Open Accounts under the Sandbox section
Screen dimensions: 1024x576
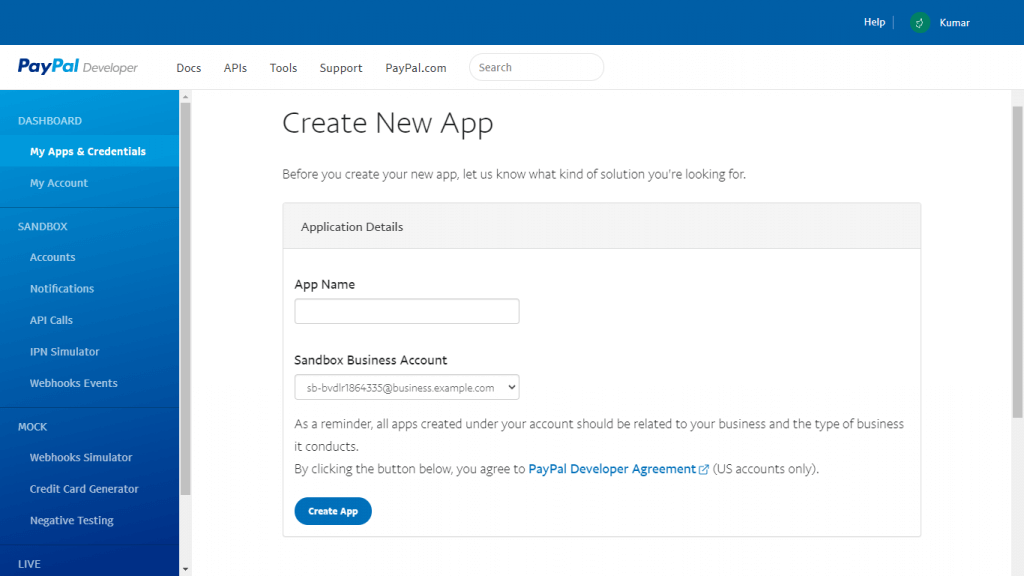pyautogui.click(x=51, y=257)
